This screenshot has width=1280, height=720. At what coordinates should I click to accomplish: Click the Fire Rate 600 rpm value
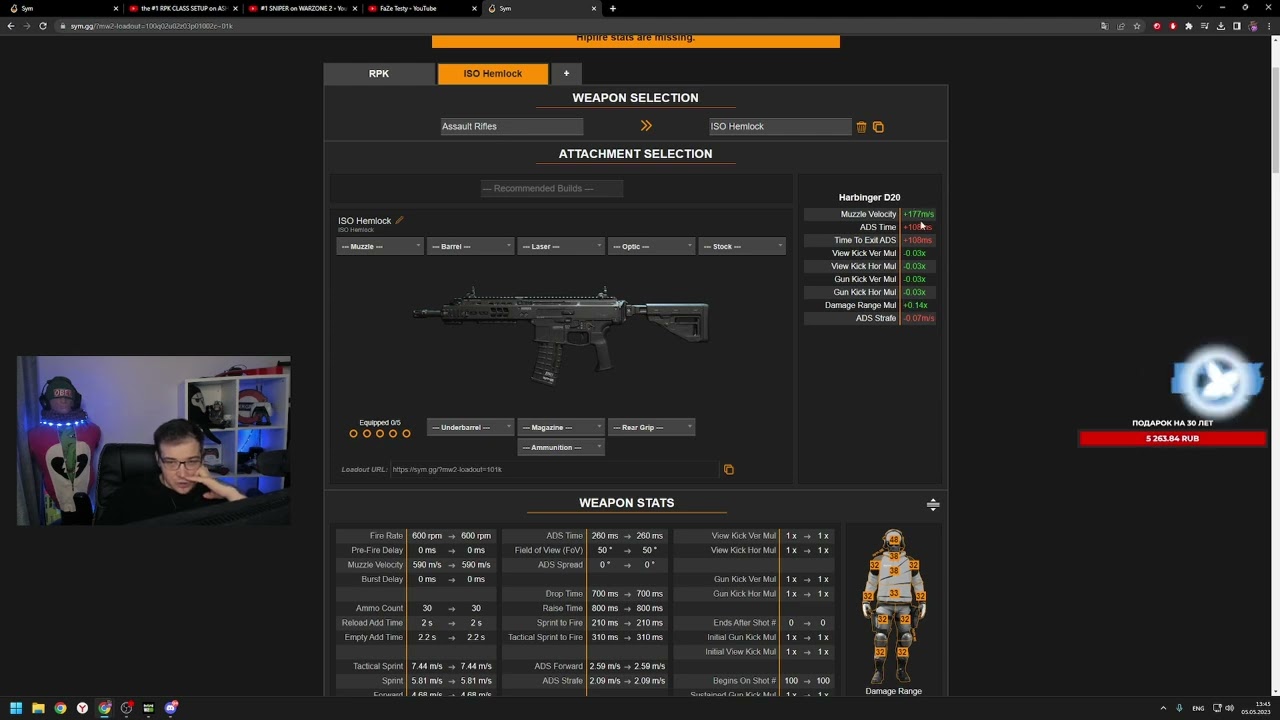[x=427, y=536]
